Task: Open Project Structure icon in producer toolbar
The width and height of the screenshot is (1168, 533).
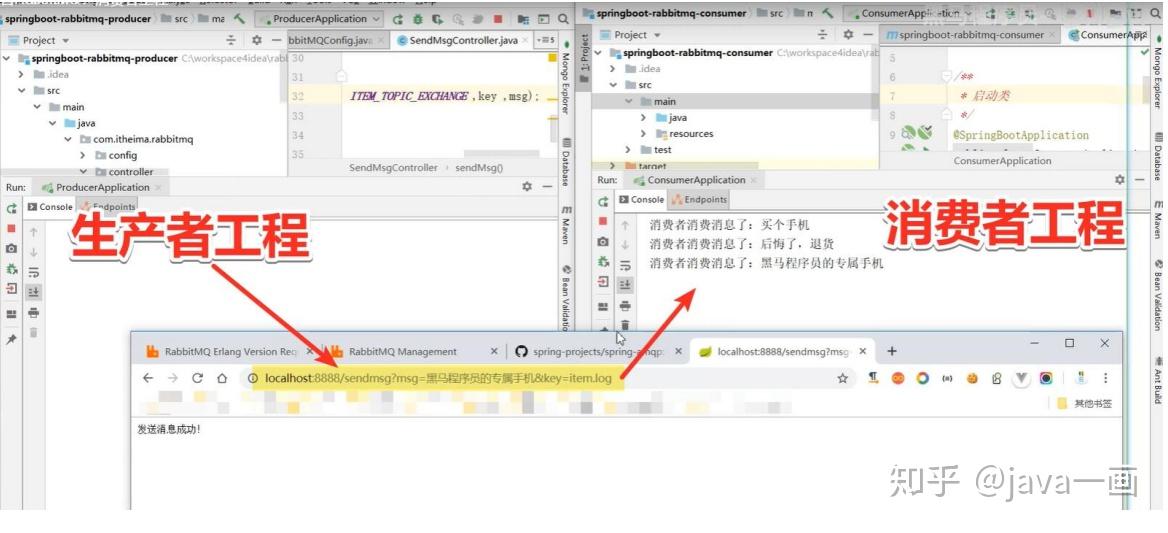Action: pyautogui.click(x=524, y=19)
